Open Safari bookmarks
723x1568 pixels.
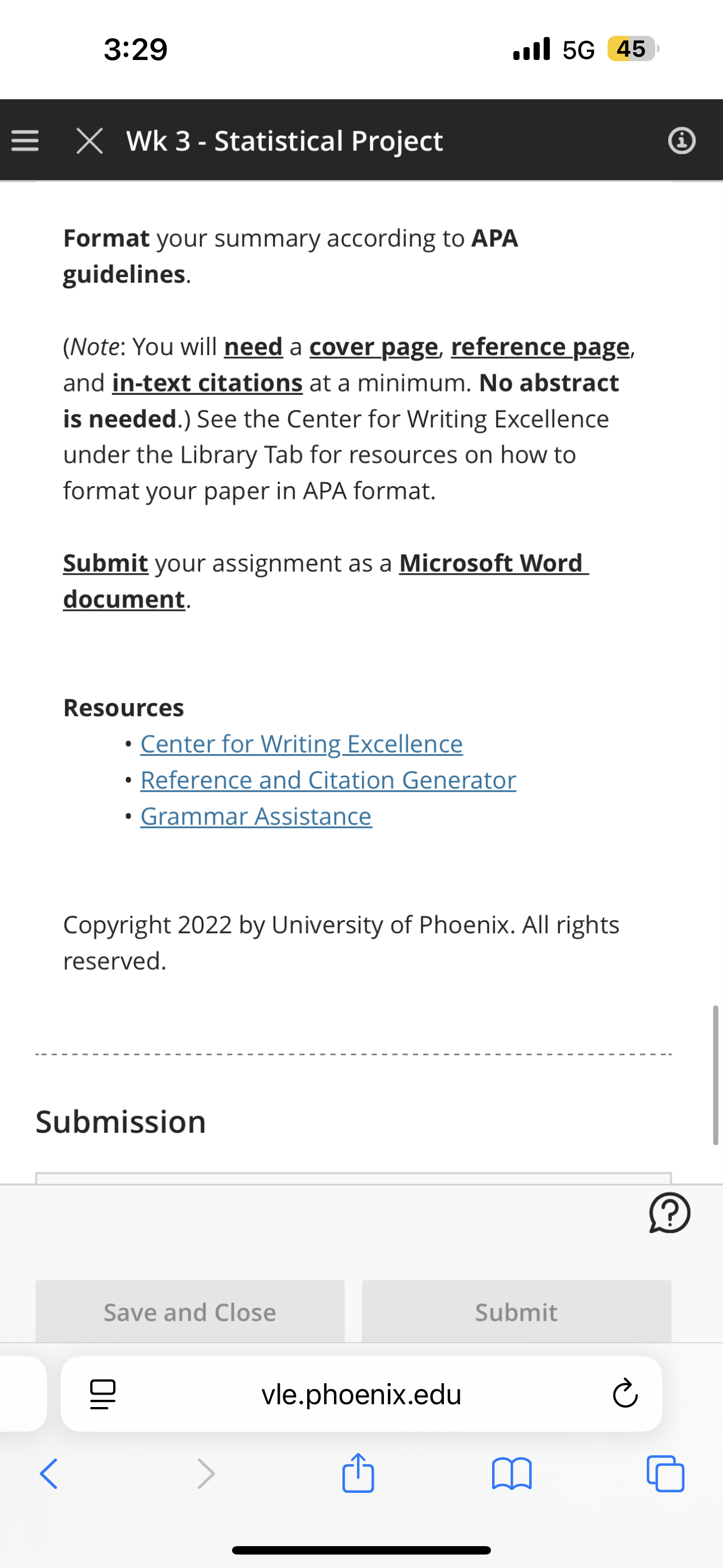(512, 1474)
